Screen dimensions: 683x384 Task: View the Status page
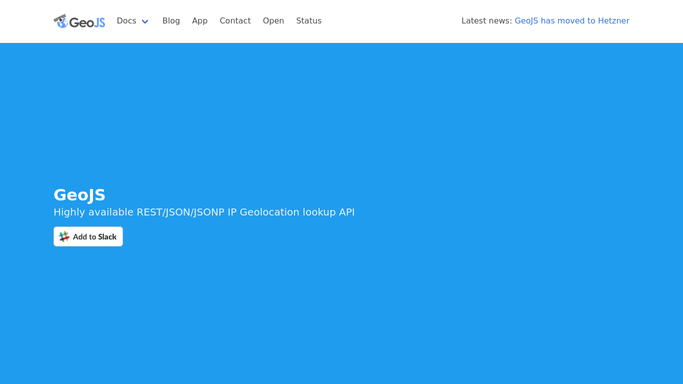click(x=309, y=21)
